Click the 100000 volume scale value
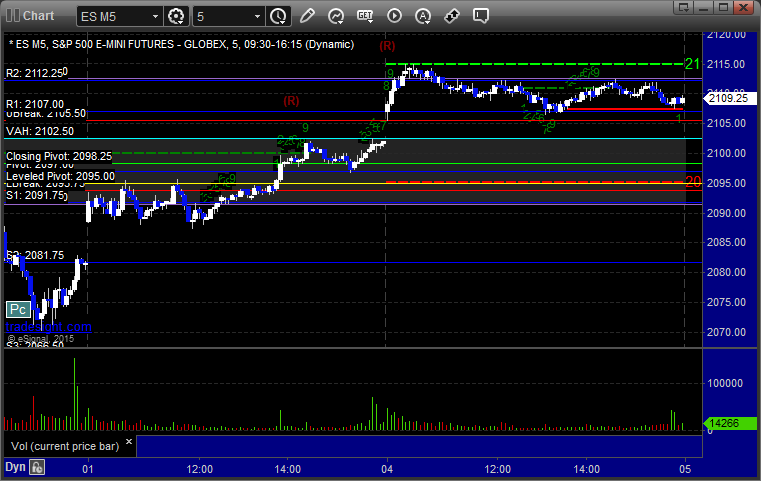 (x=725, y=383)
